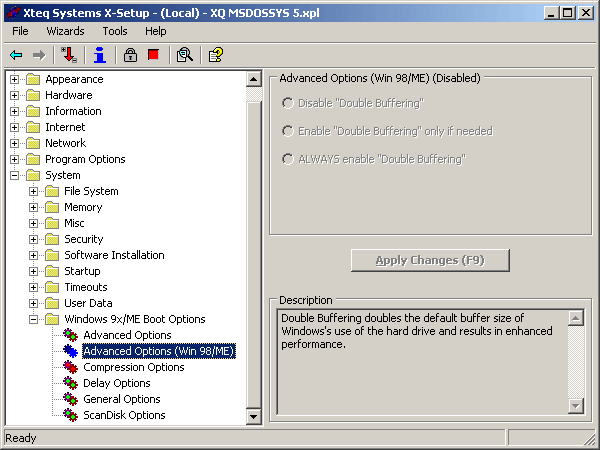
Task: Select the Timeouts tree item
Action: click(x=86, y=287)
